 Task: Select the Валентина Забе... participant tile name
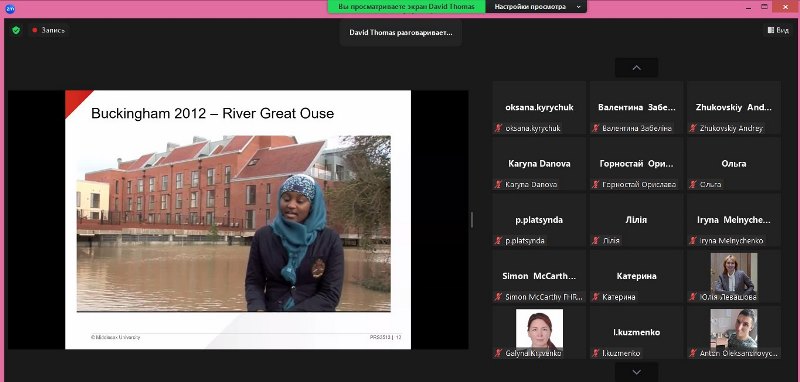pyautogui.click(x=637, y=108)
